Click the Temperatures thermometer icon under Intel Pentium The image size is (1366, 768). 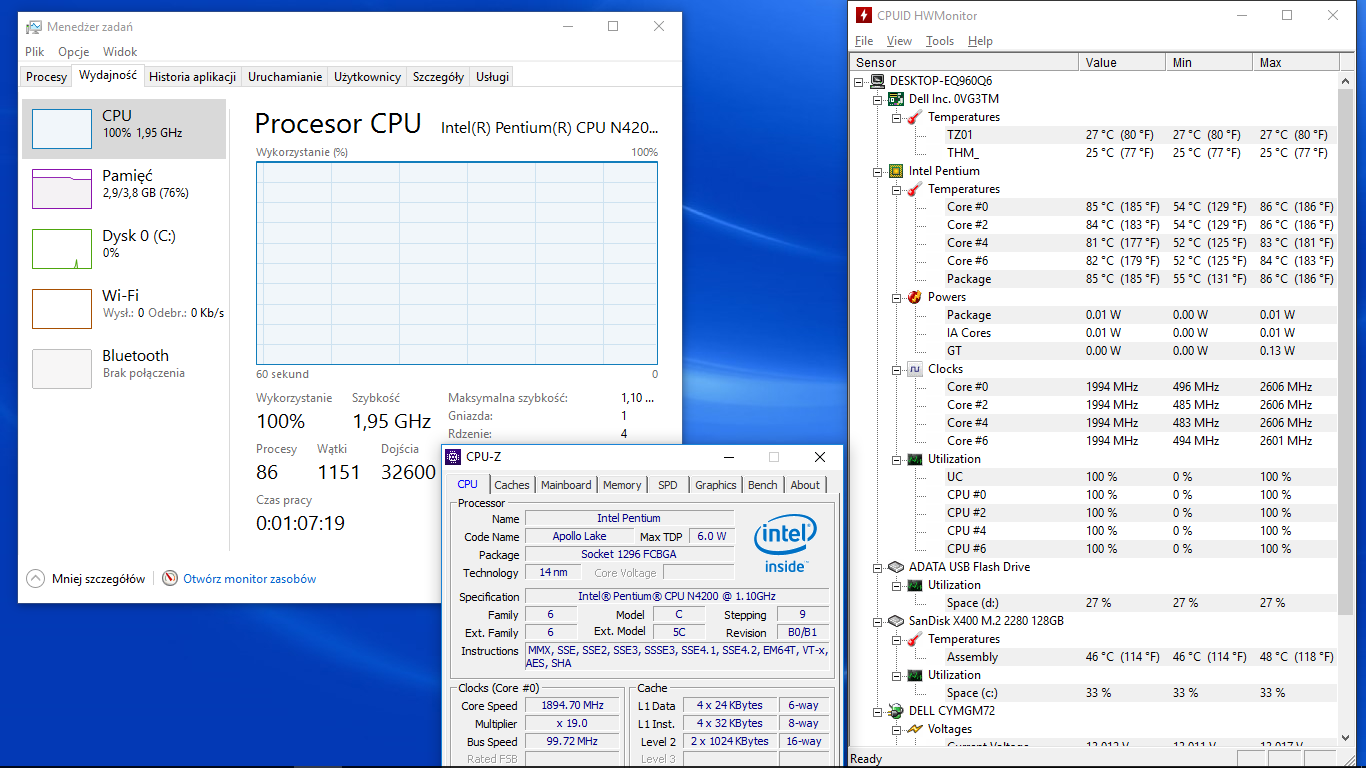tap(915, 189)
